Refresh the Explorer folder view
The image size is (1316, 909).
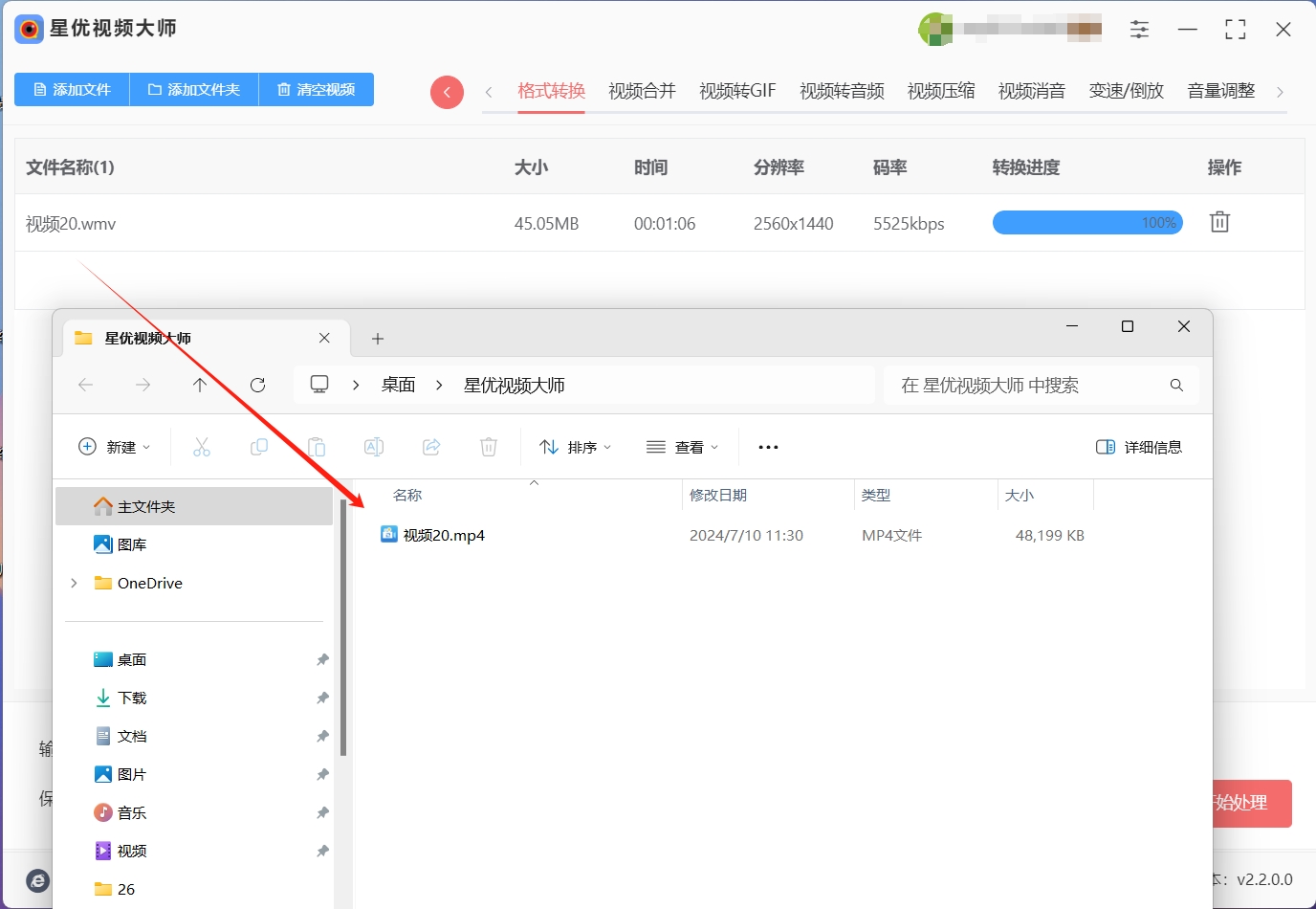257,385
